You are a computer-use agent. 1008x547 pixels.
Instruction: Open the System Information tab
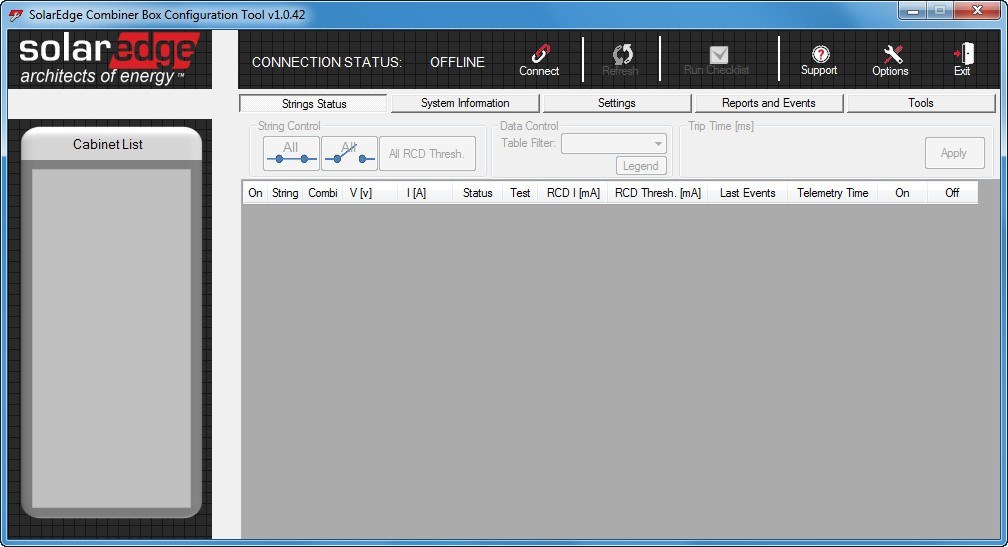(x=465, y=103)
